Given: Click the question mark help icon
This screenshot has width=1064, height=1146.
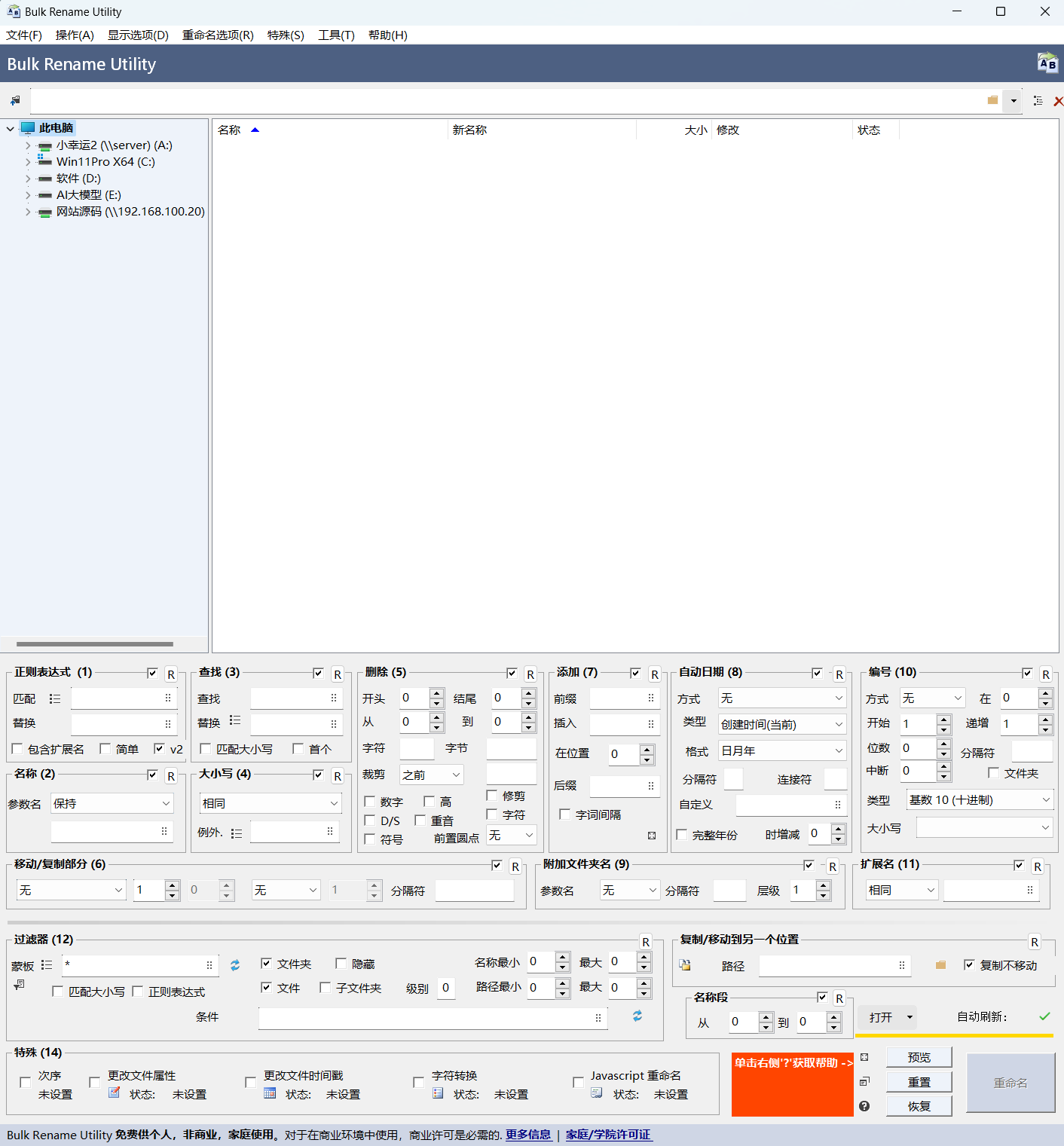Looking at the screenshot, I should click(x=864, y=1106).
